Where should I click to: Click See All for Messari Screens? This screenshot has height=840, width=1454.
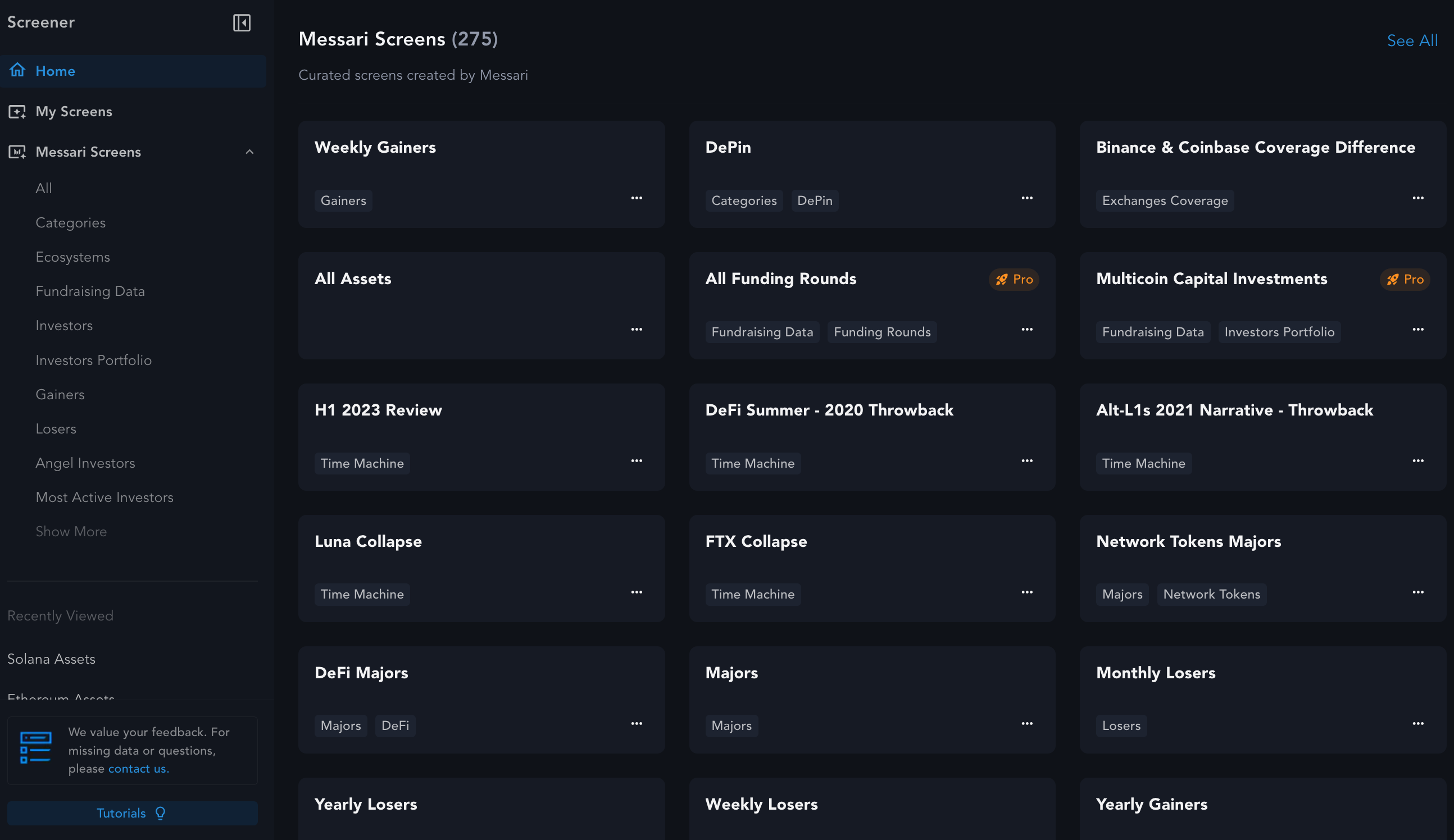click(x=1412, y=40)
